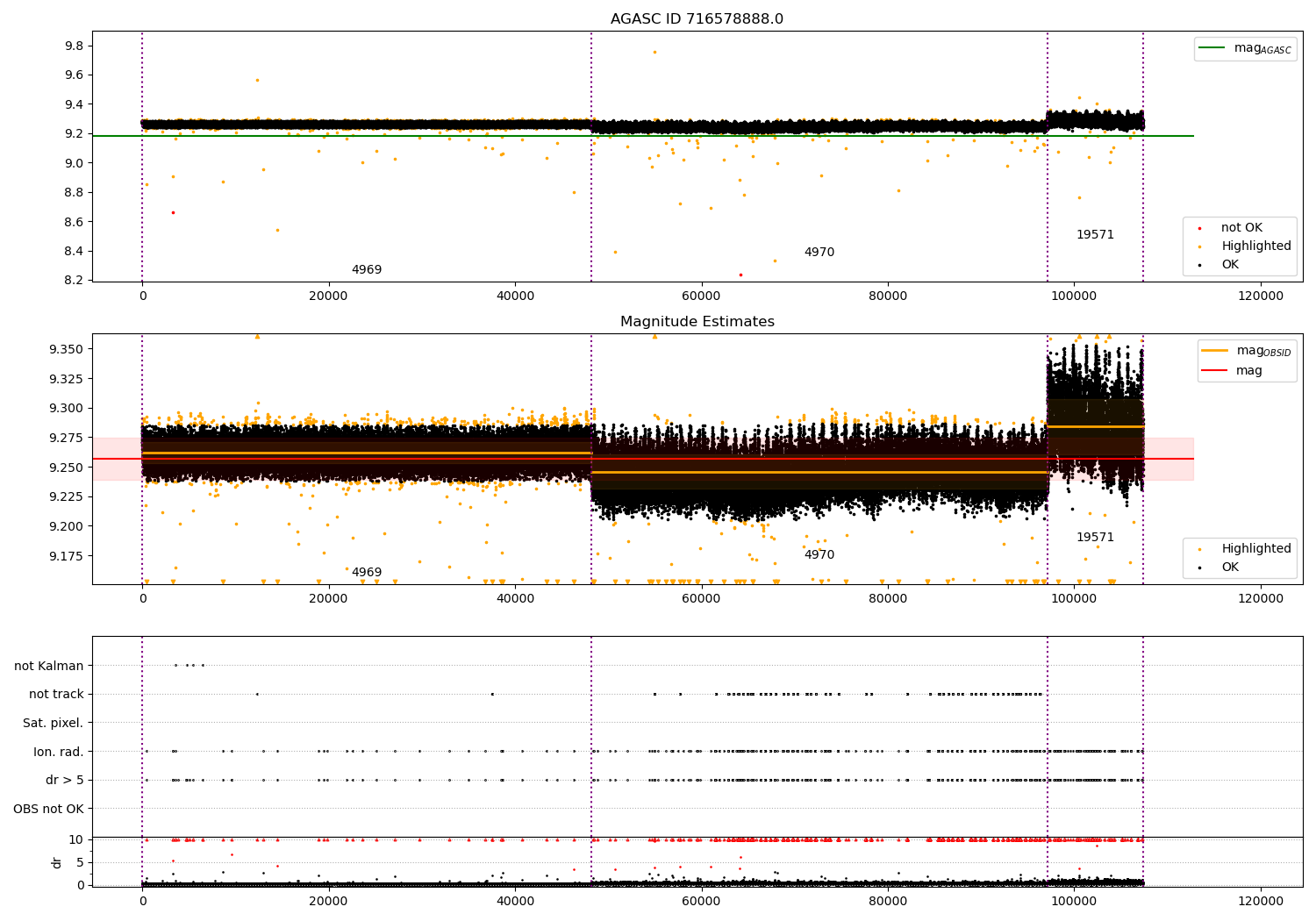The width and height of the screenshot is (1316, 921).
Task: Click the 9.250 tick label on the middle plot
Action: 67,468
